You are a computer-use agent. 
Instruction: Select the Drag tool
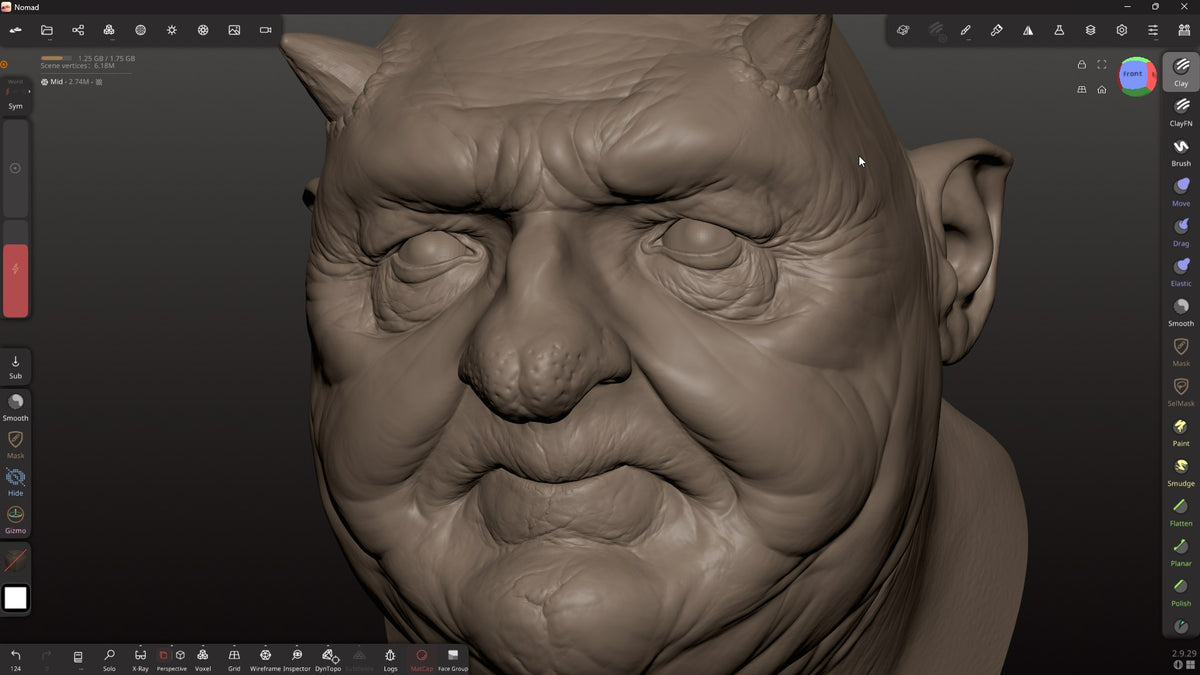coord(1181,232)
